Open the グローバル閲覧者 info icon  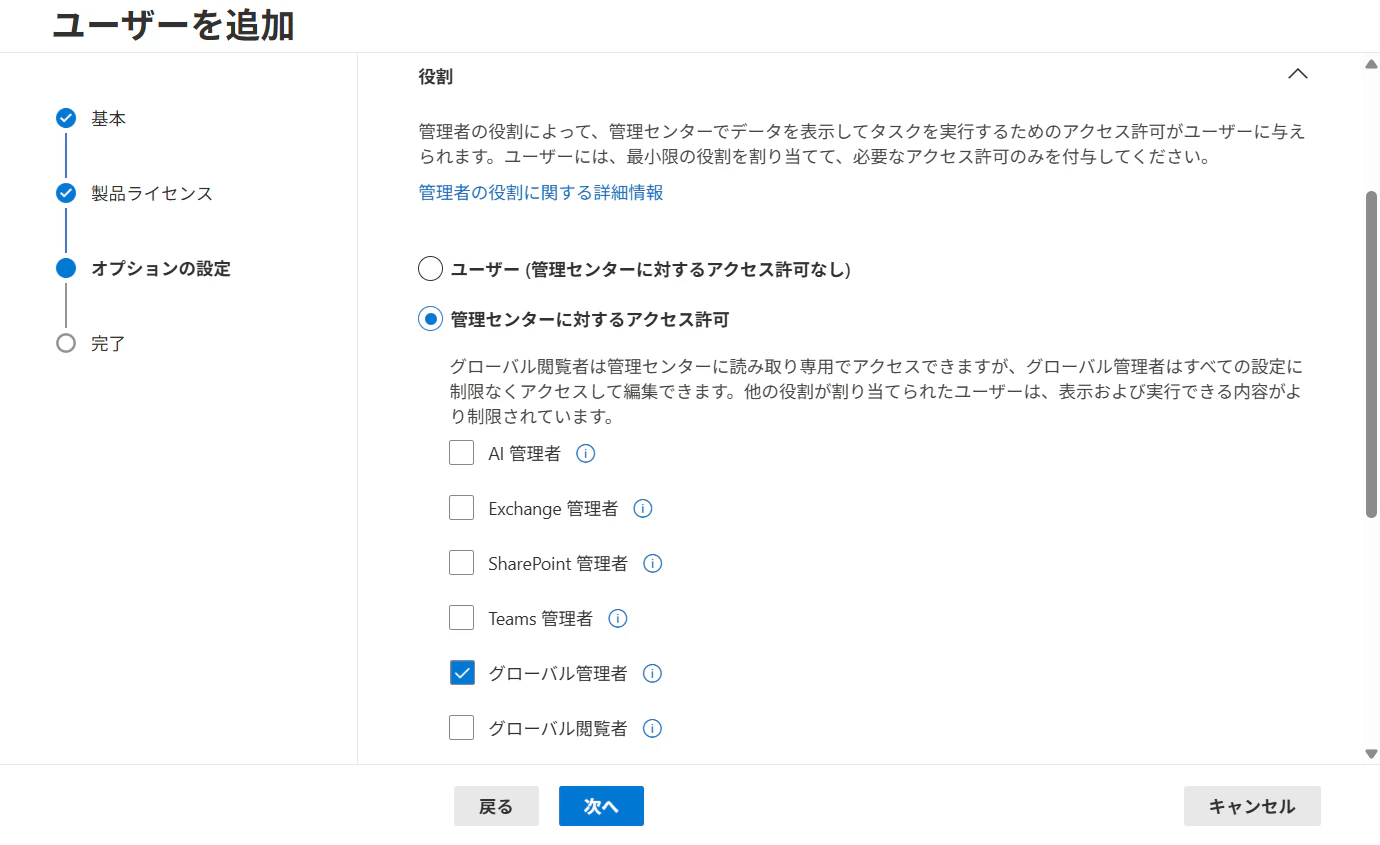[652, 728]
